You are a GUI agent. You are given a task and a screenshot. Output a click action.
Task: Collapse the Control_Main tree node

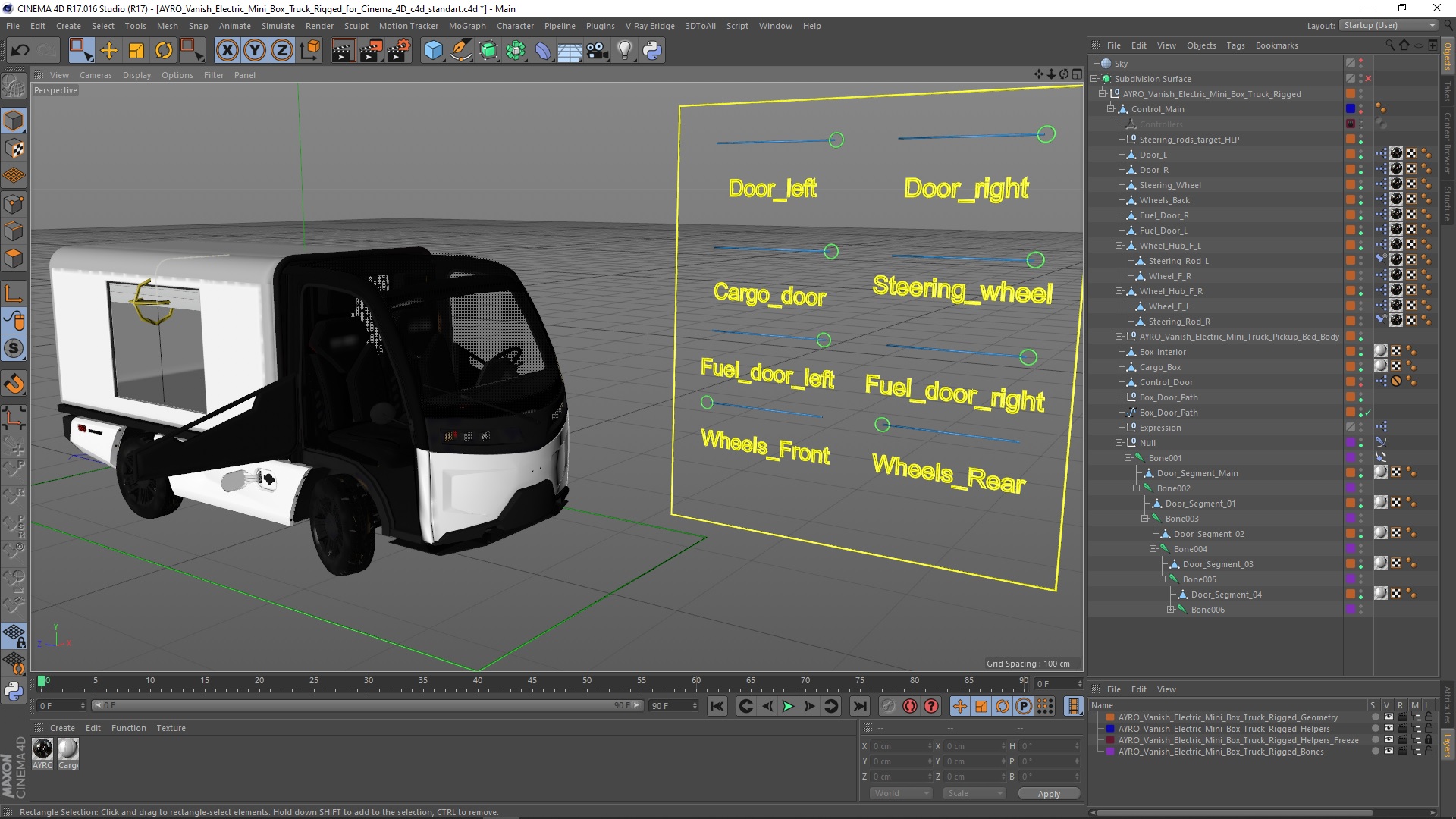pos(1111,109)
